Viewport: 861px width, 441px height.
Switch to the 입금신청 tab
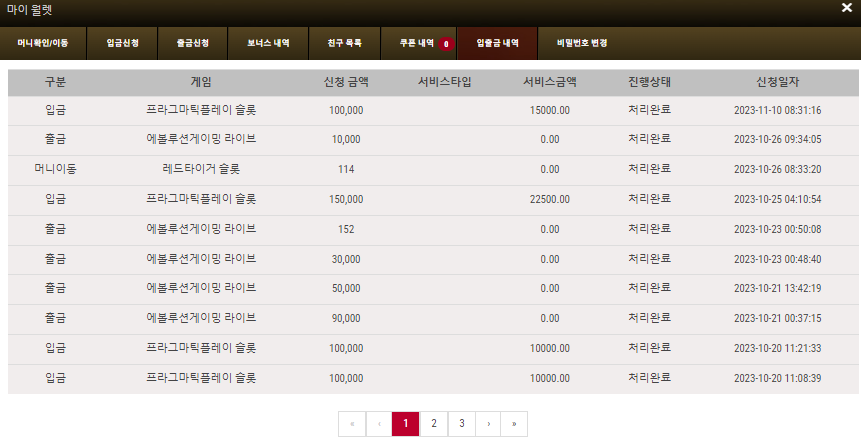point(122,43)
